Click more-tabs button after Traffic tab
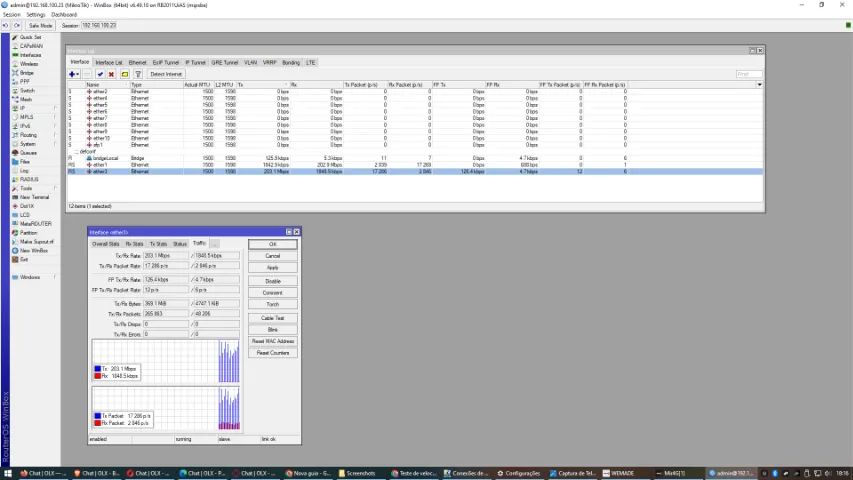Viewport: 853px width, 480px height. pos(214,244)
